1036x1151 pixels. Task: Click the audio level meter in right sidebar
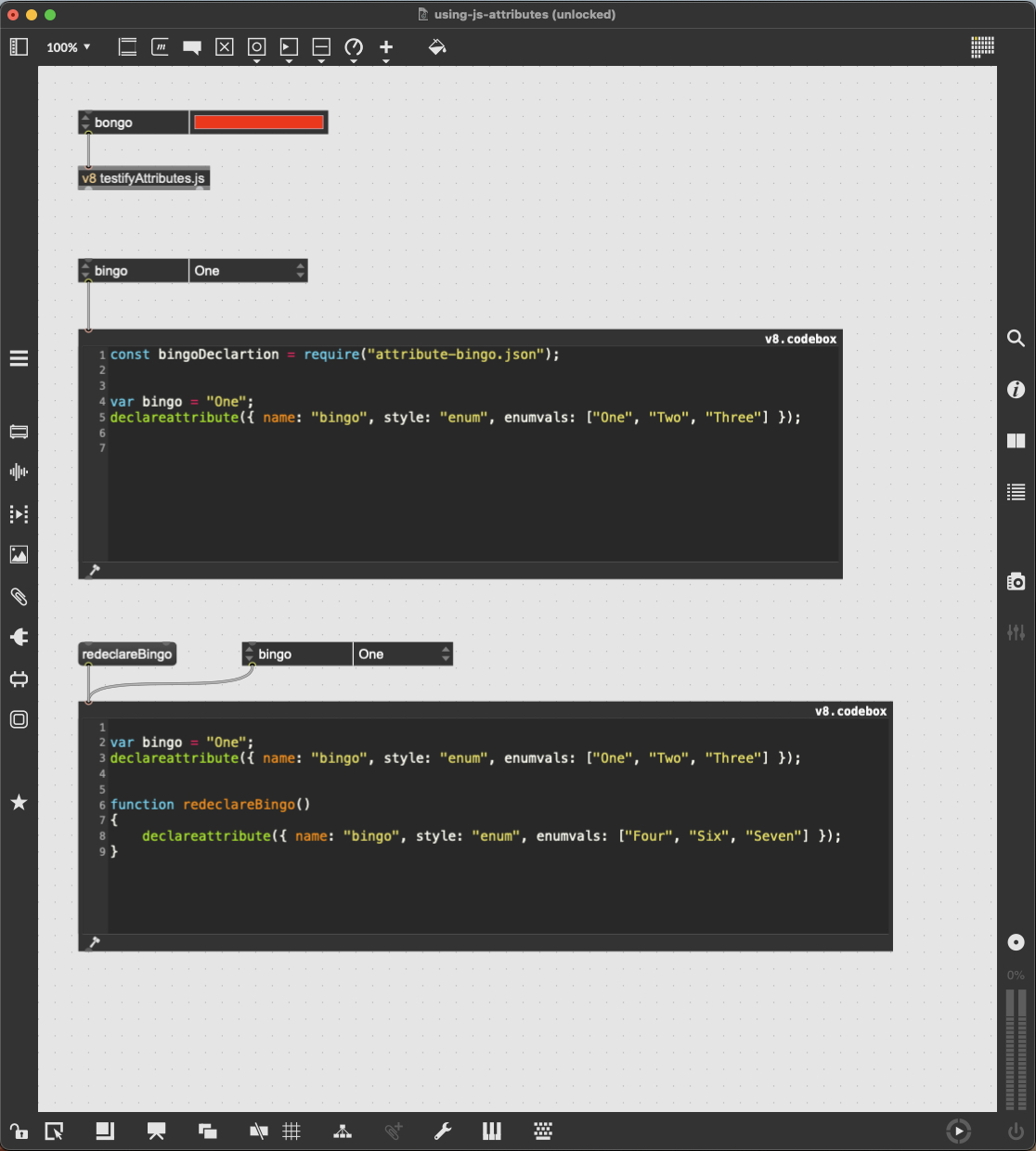click(1017, 1049)
